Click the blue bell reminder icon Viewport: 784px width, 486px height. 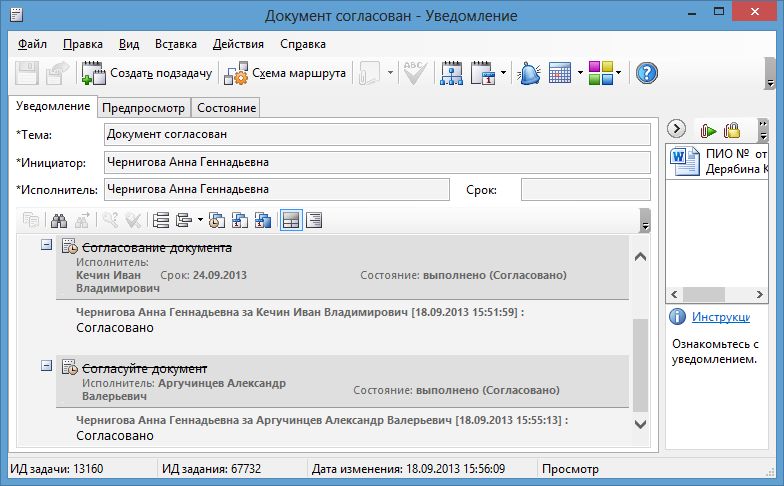(530, 73)
